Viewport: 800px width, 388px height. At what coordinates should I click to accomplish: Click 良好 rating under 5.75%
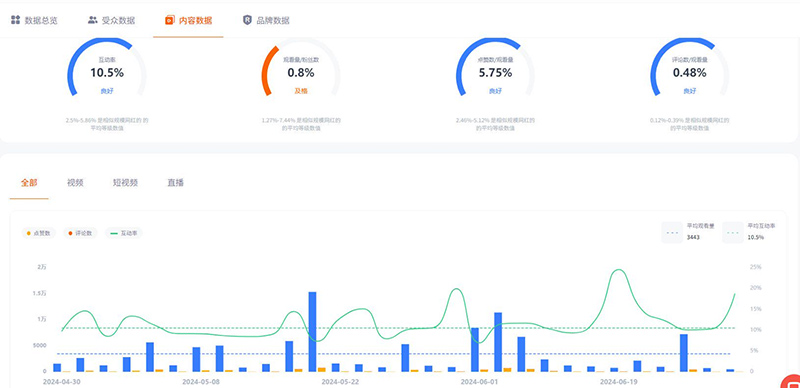click(495, 91)
